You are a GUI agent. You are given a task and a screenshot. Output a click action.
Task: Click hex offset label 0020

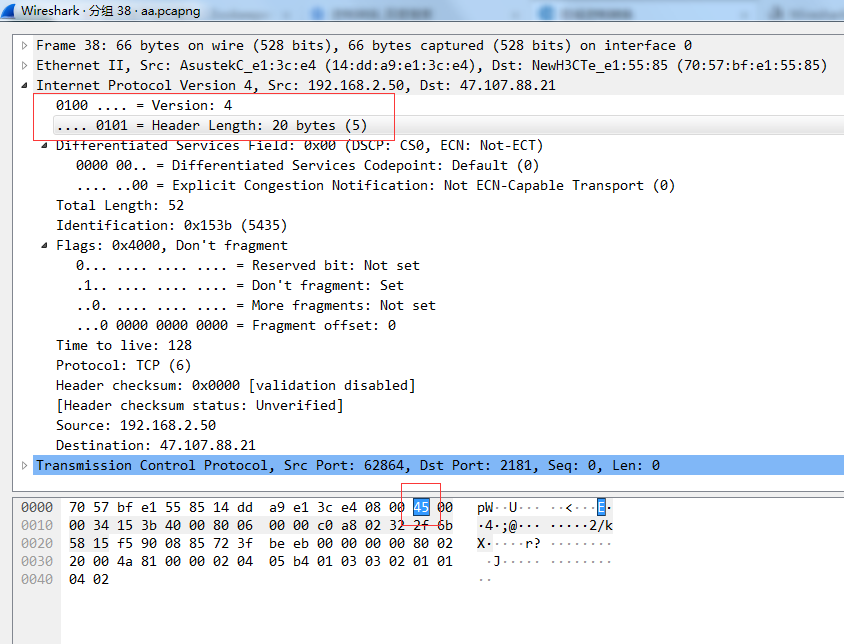(37, 543)
